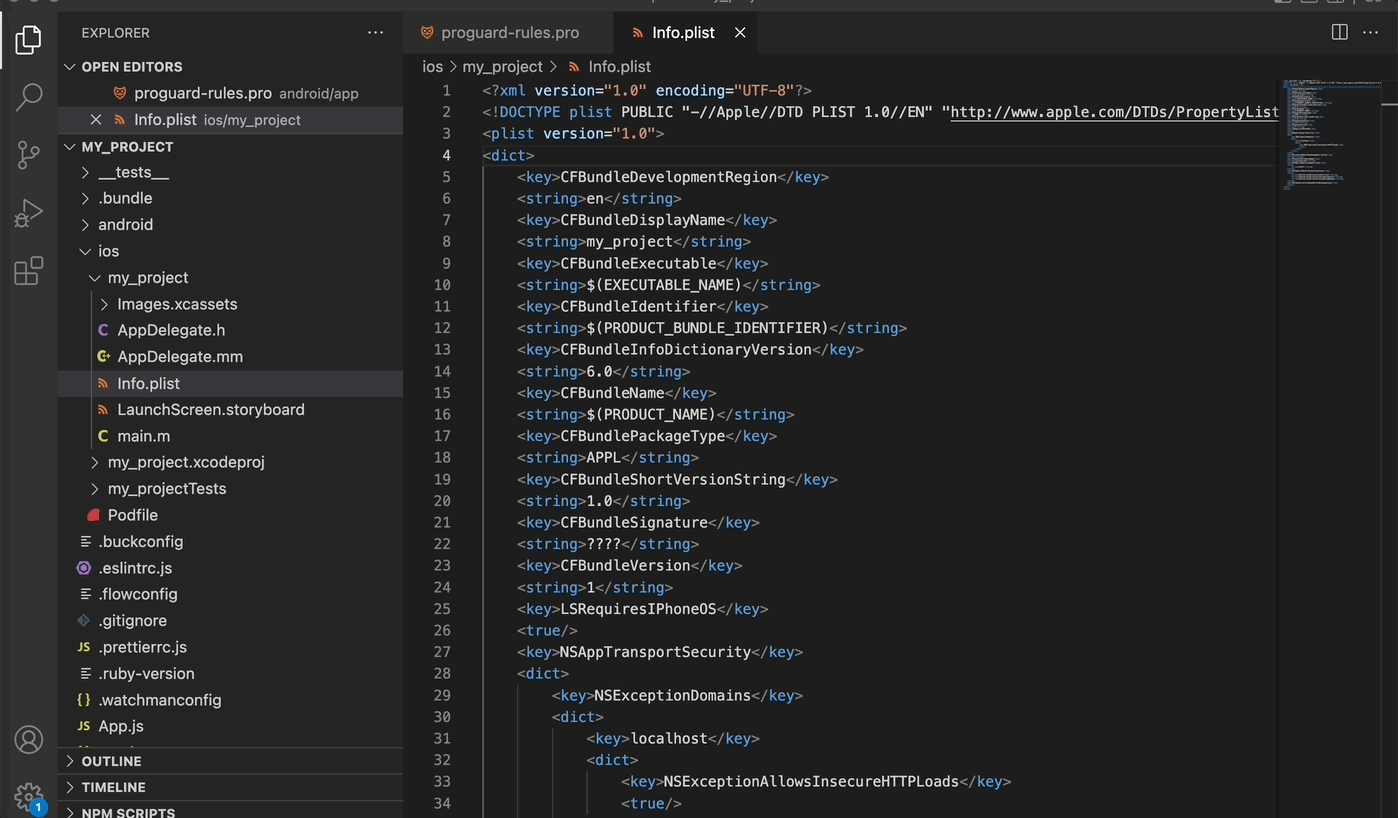Open the Podfile in explorer

tap(132, 515)
